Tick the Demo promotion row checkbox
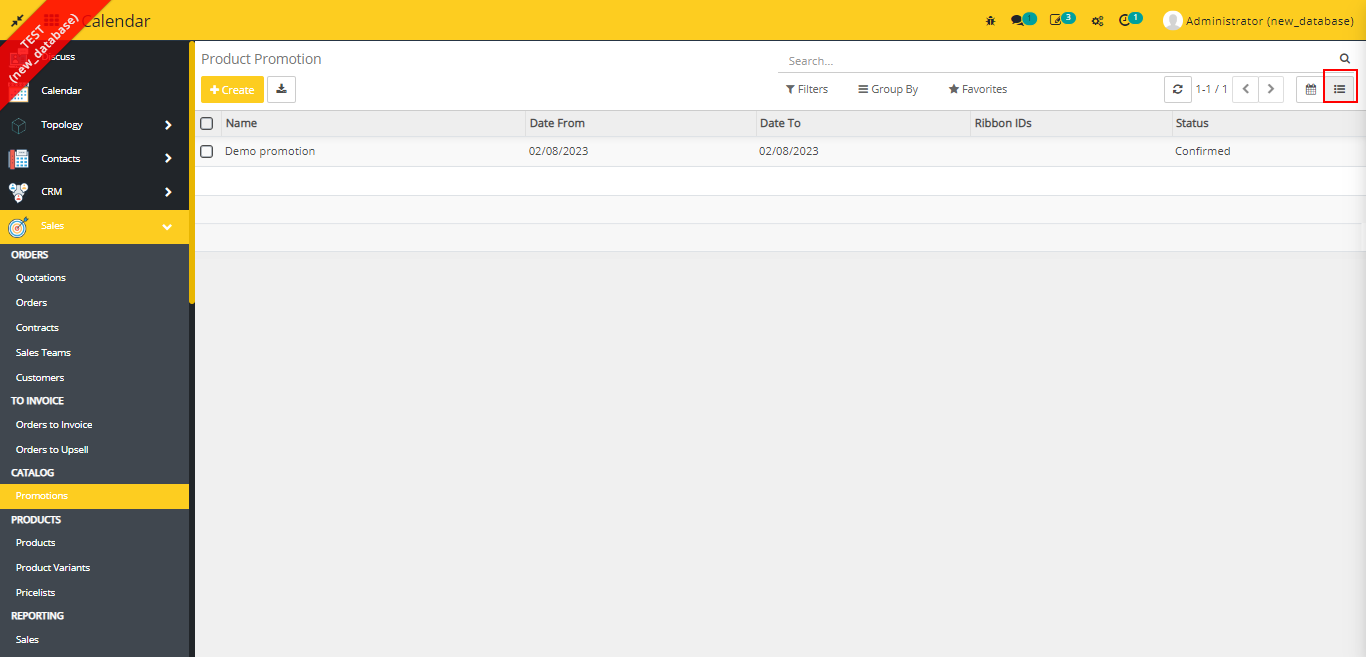Viewport: 1366px width, 657px height. (x=207, y=152)
